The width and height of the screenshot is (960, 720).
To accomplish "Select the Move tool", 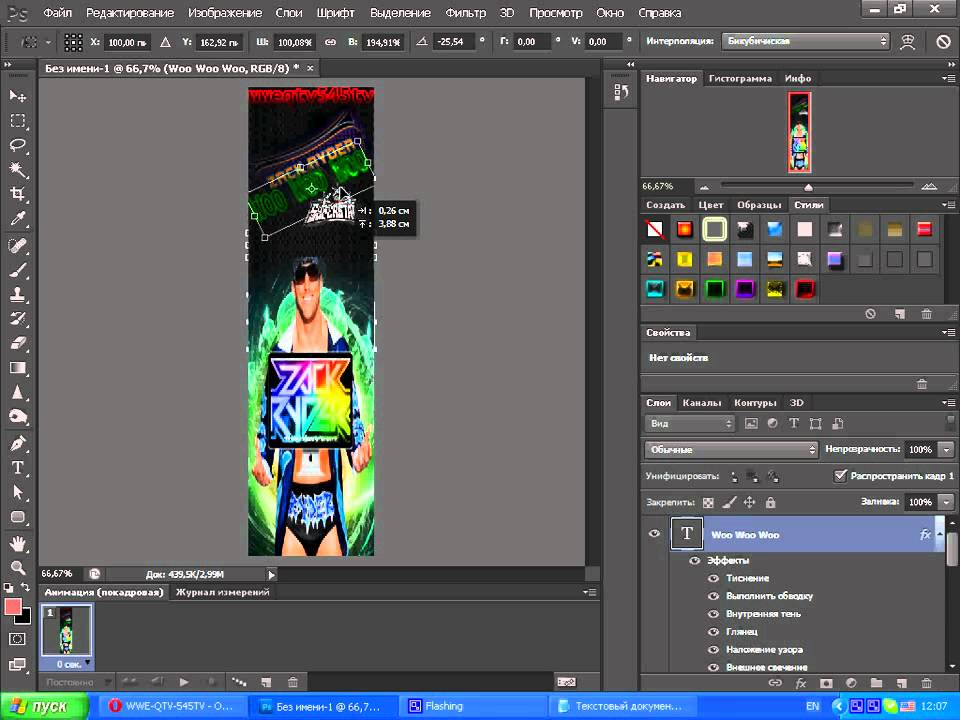I will tap(18, 96).
